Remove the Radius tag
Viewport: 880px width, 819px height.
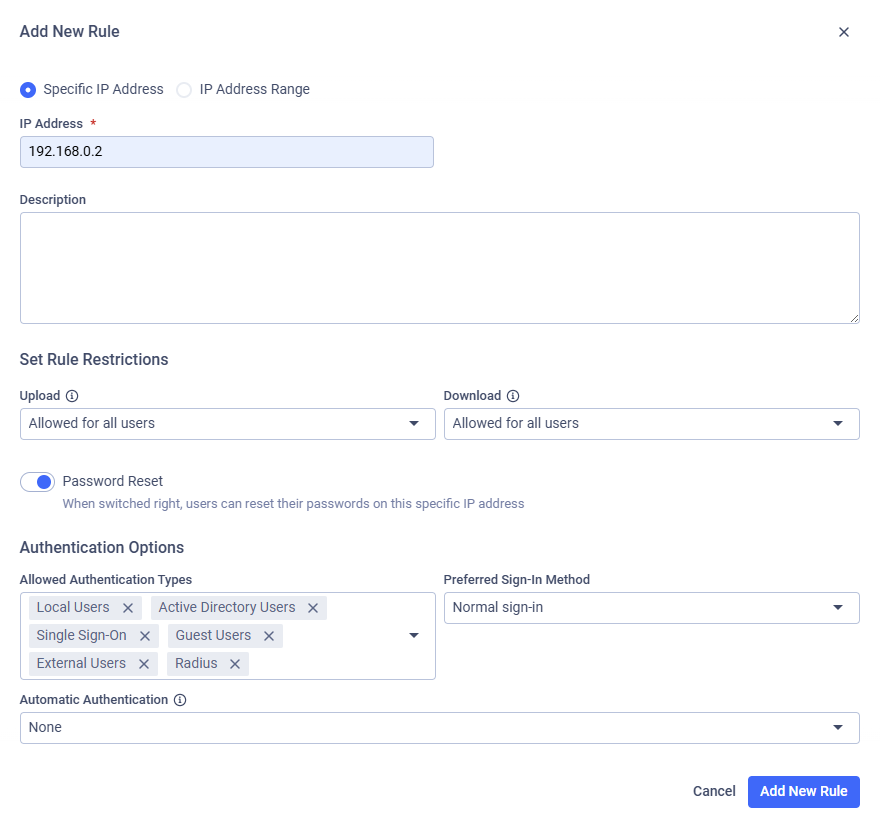coord(235,664)
